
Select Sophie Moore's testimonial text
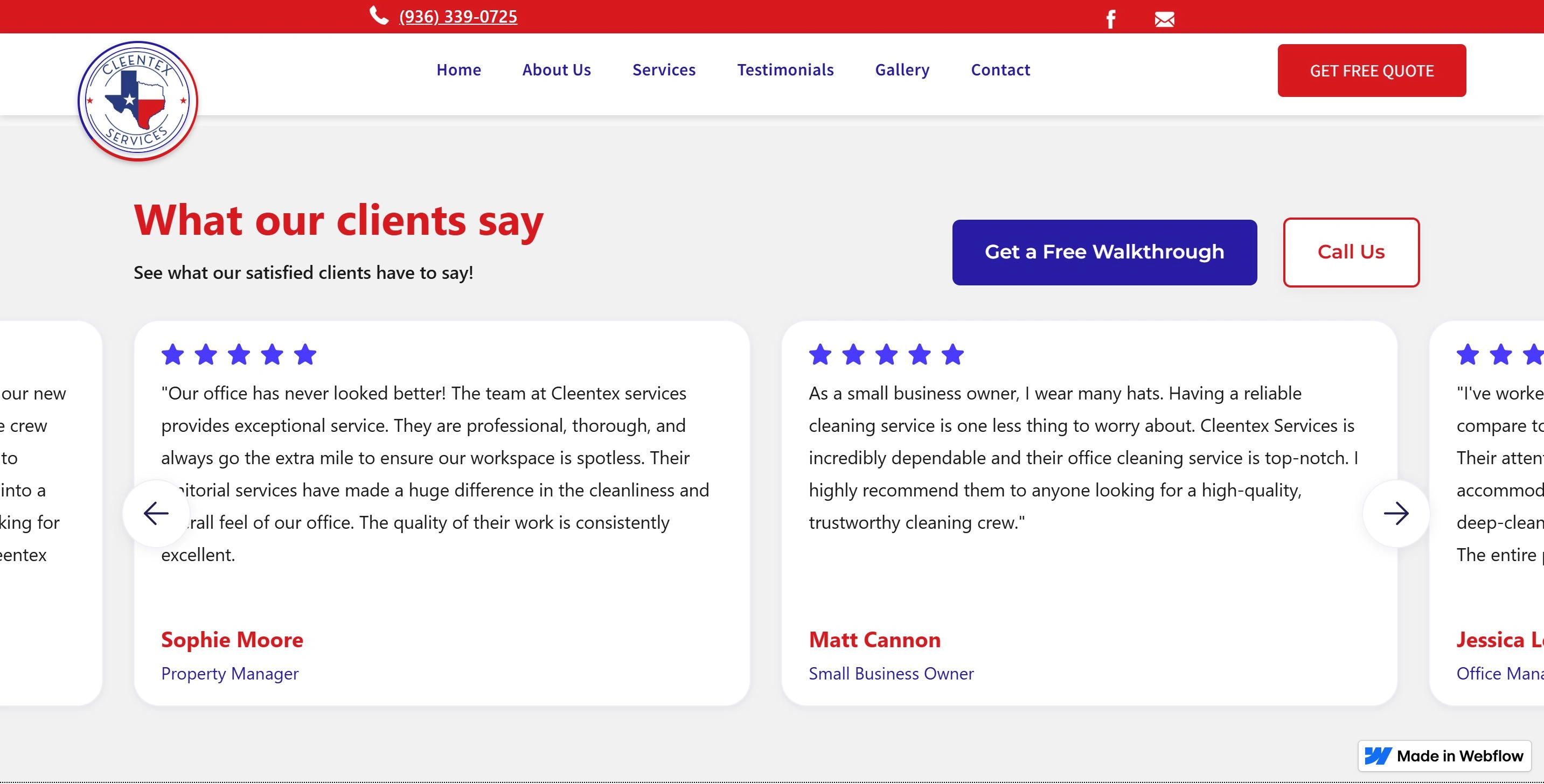435,474
